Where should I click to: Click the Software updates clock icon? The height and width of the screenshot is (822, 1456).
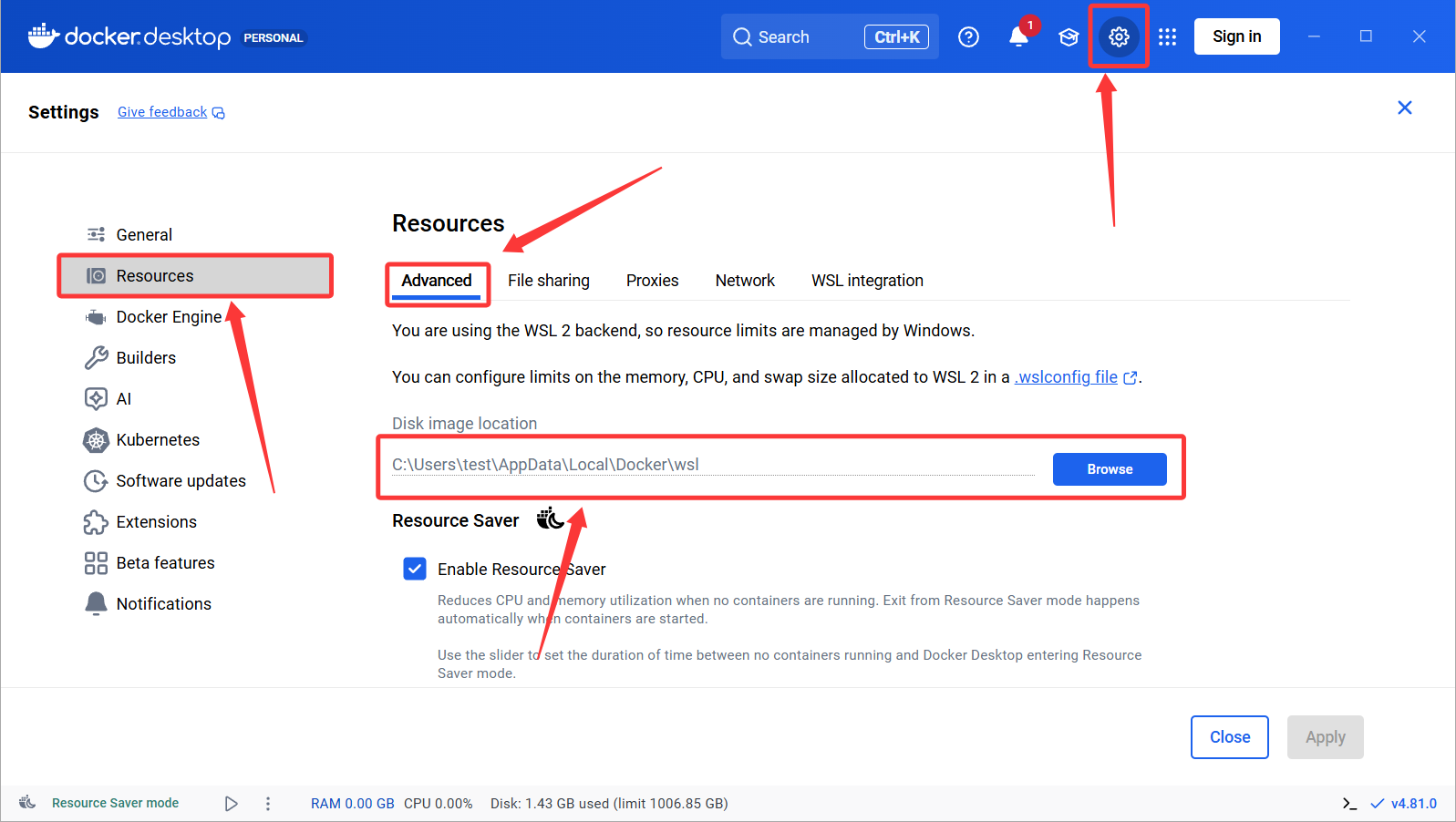(96, 481)
